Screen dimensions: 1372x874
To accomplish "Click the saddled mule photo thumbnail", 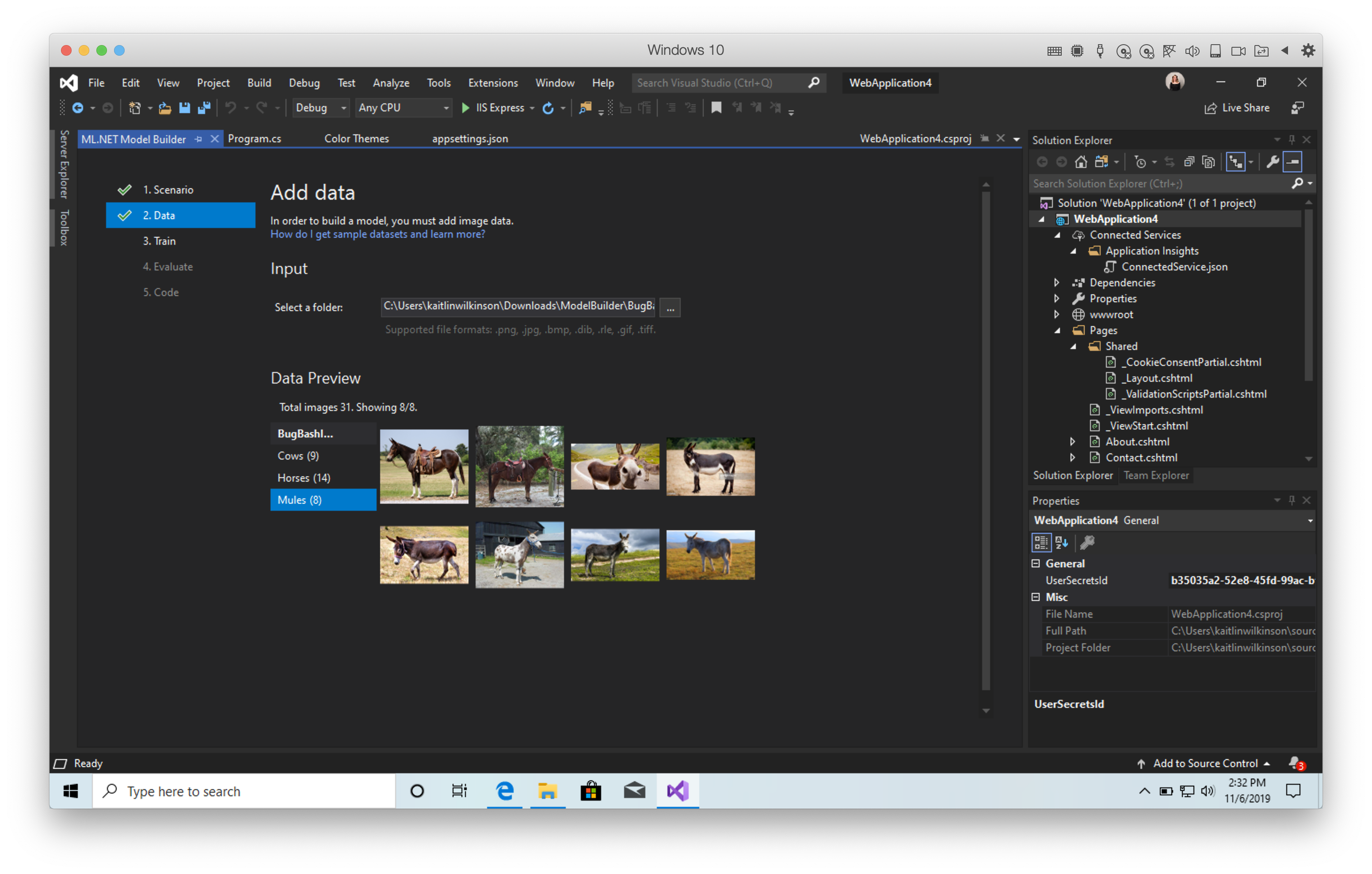I will (424, 467).
